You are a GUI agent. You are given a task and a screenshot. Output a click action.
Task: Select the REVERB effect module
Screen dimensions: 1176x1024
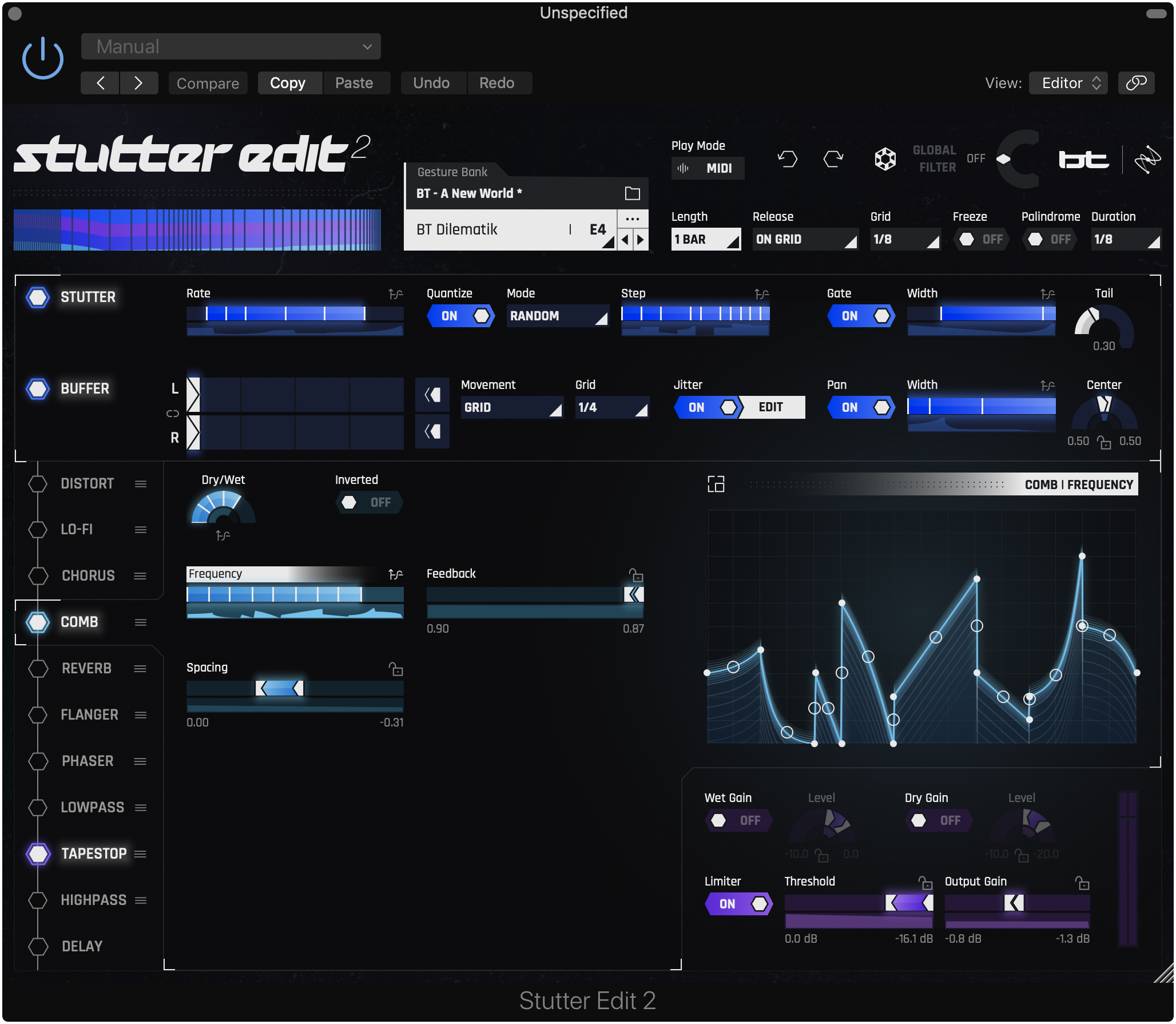(86, 668)
